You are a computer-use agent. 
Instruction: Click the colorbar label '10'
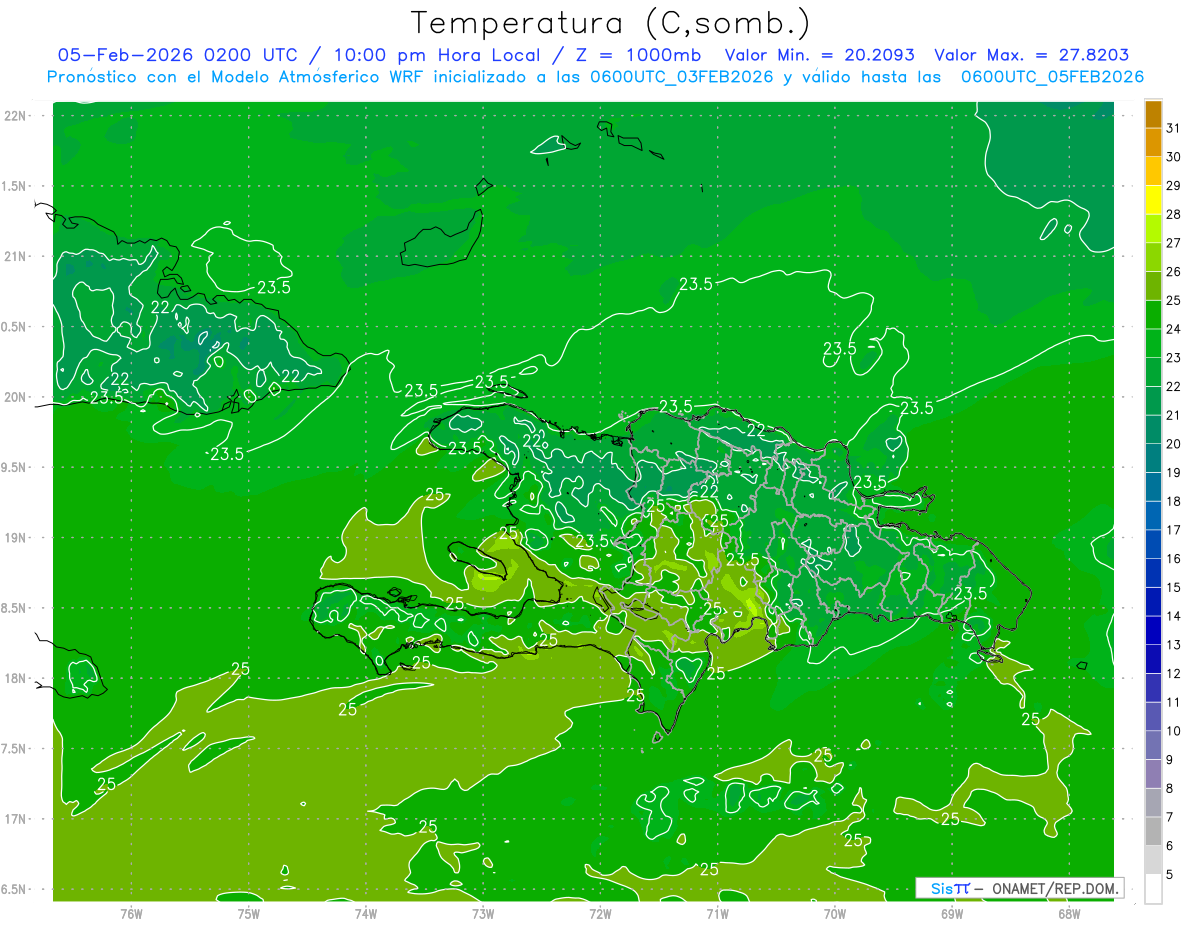[1174, 731]
